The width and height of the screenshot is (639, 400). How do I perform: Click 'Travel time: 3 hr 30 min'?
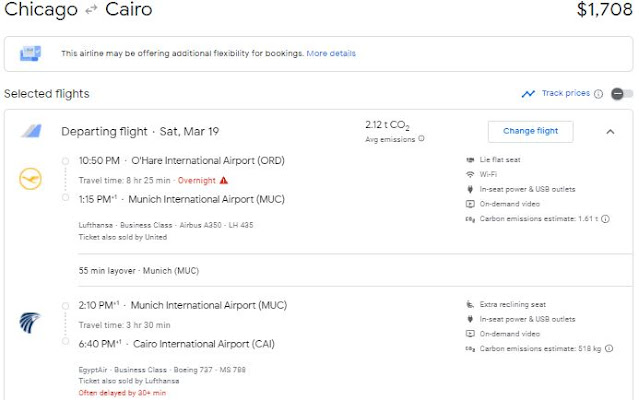tap(124, 325)
